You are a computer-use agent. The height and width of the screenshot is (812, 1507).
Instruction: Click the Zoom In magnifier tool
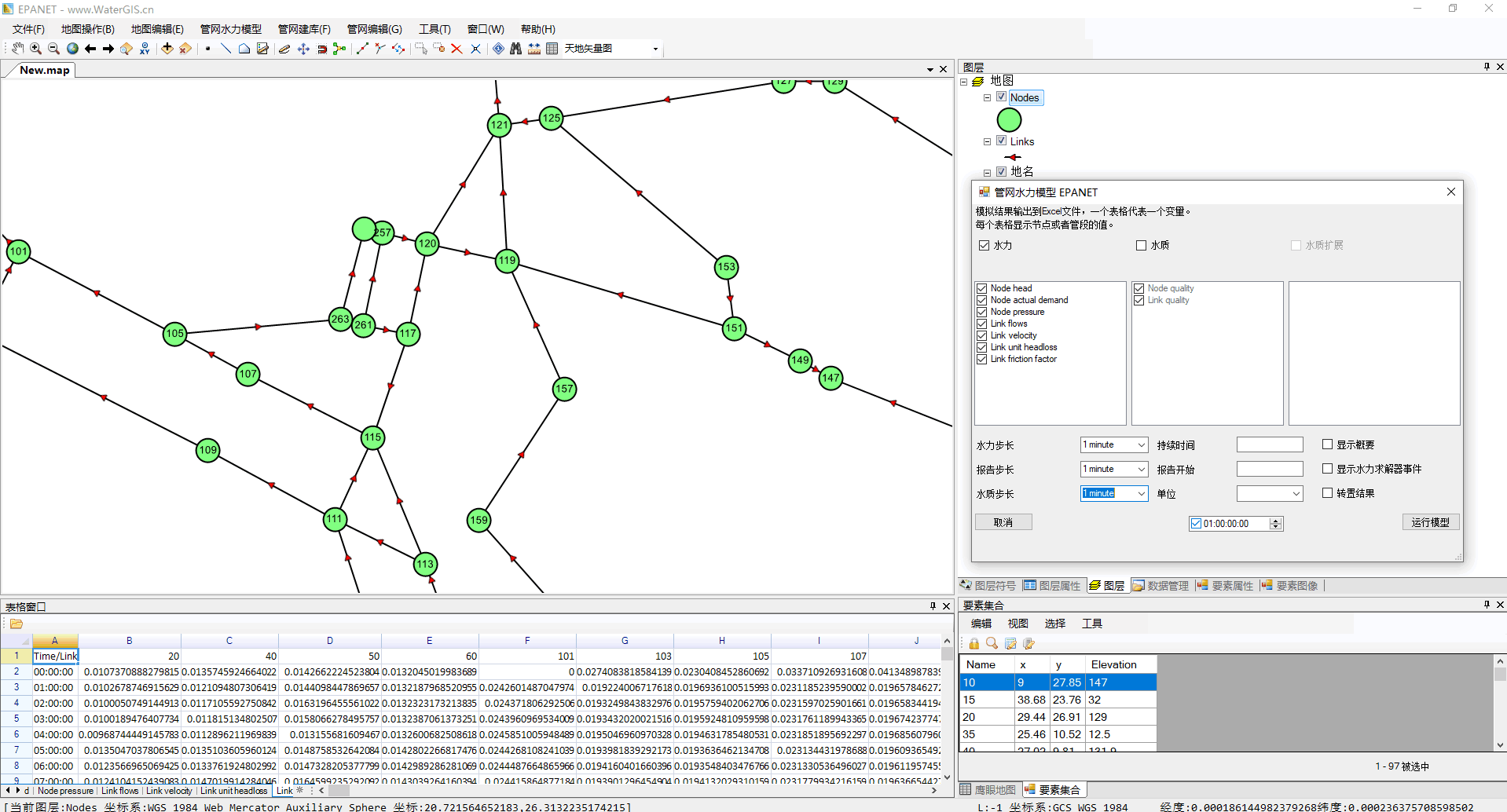tap(35, 49)
